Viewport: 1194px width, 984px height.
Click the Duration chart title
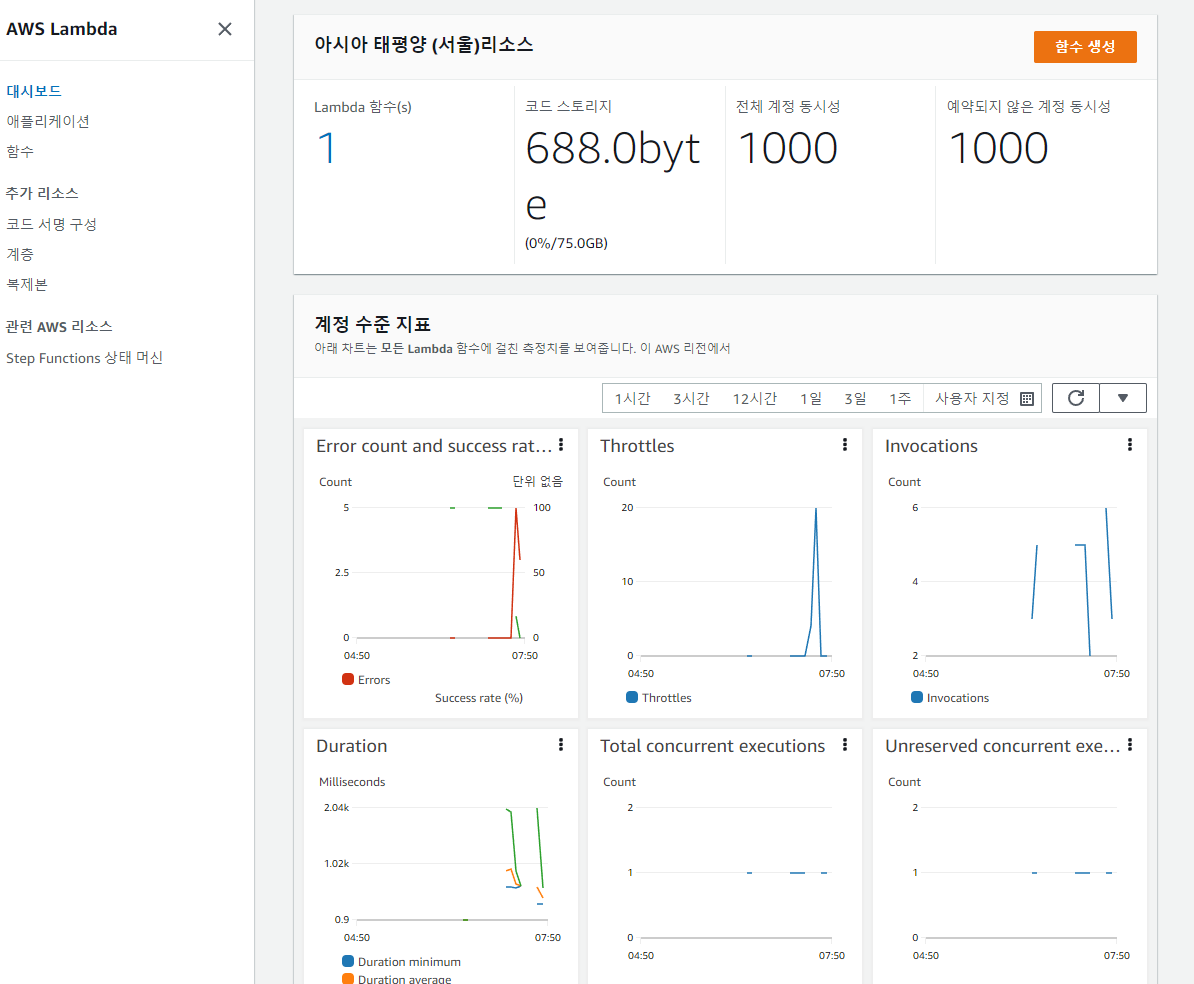click(x=352, y=746)
